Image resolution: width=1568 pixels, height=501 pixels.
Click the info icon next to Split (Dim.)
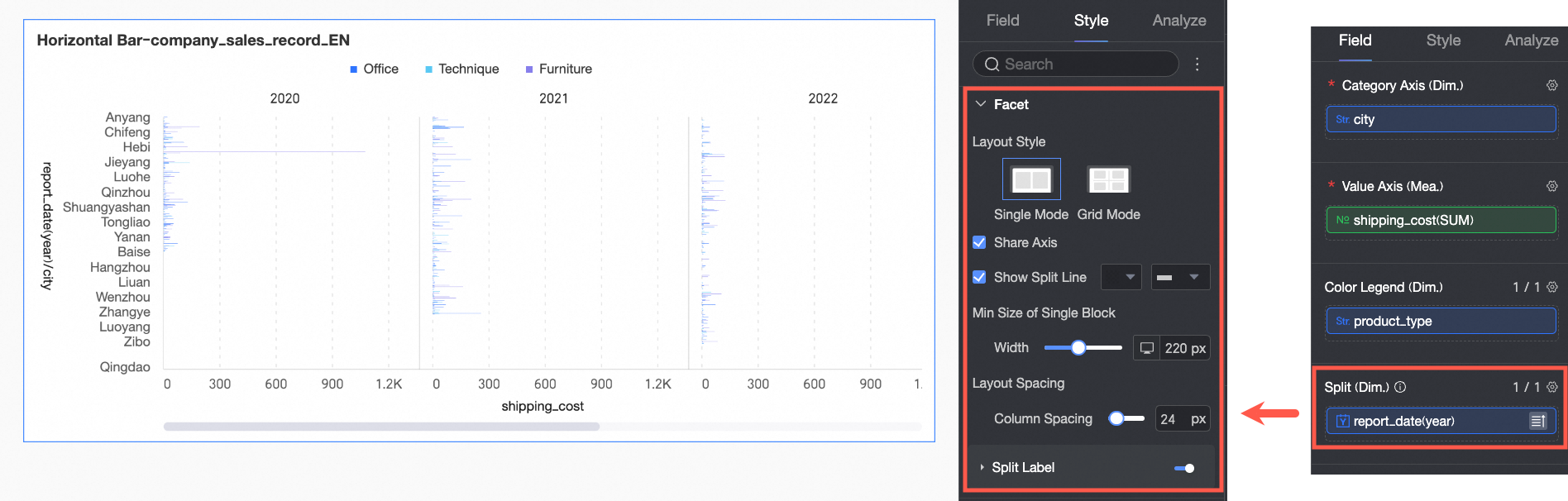pyautogui.click(x=1400, y=387)
